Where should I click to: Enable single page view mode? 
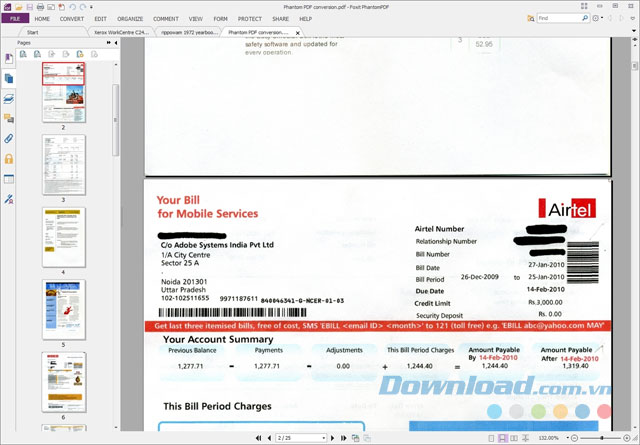491,438
